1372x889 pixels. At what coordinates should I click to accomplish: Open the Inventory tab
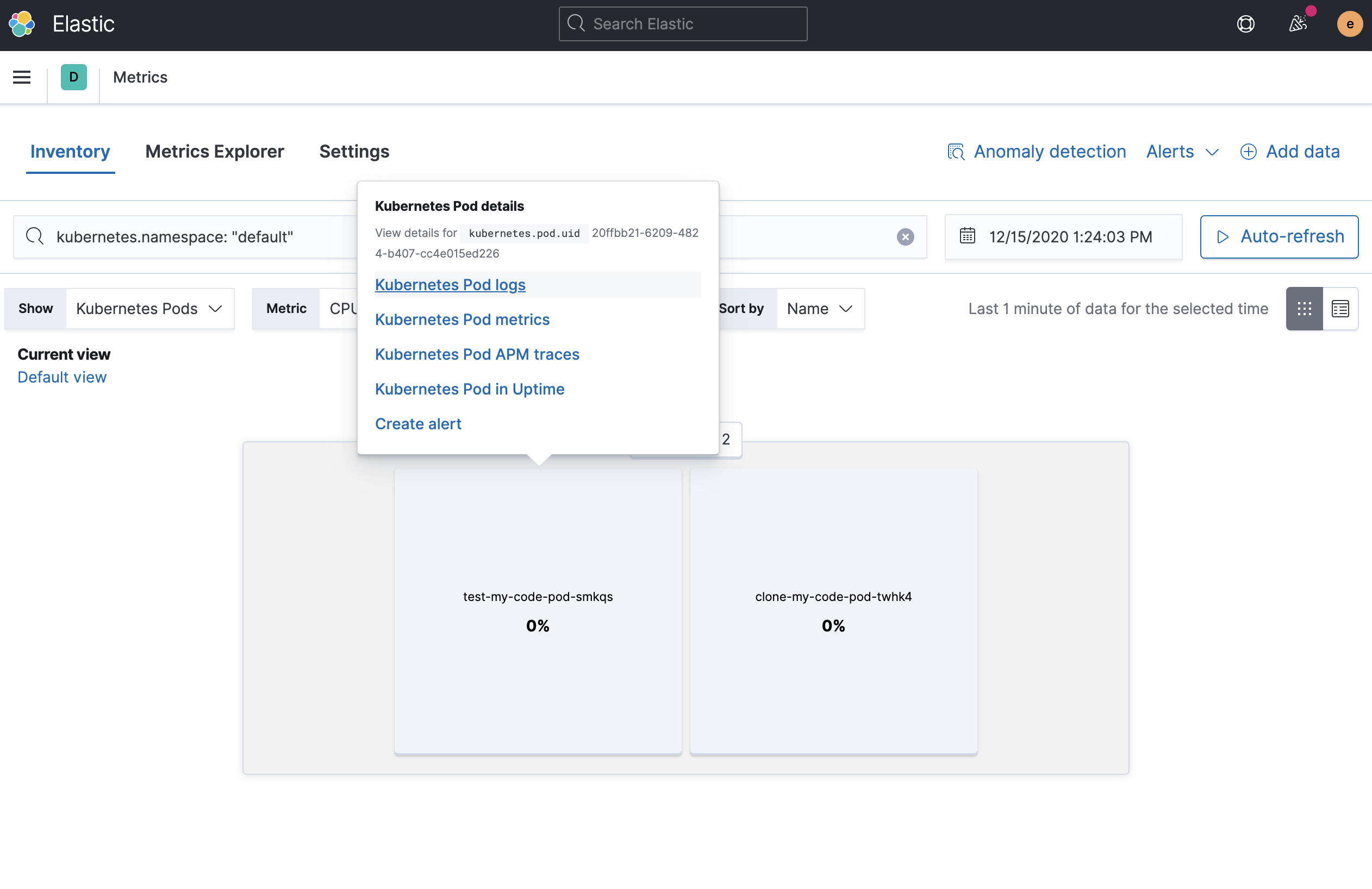[x=70, y=152]
